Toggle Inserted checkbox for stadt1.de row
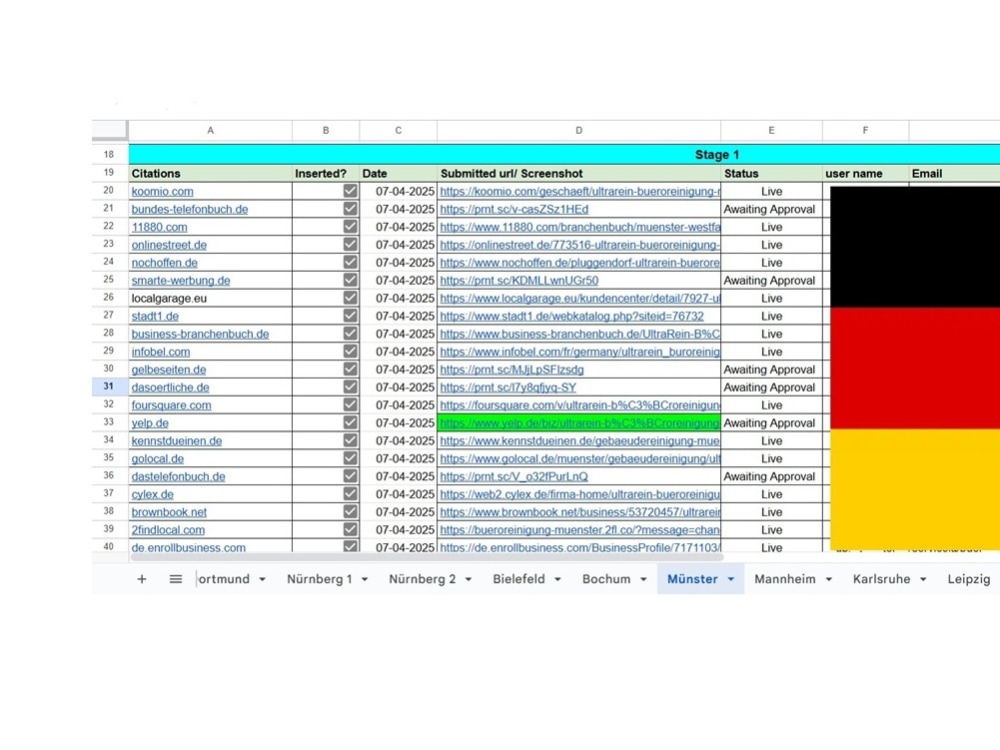Viewport: 1000px width, 750px height. 350,316
